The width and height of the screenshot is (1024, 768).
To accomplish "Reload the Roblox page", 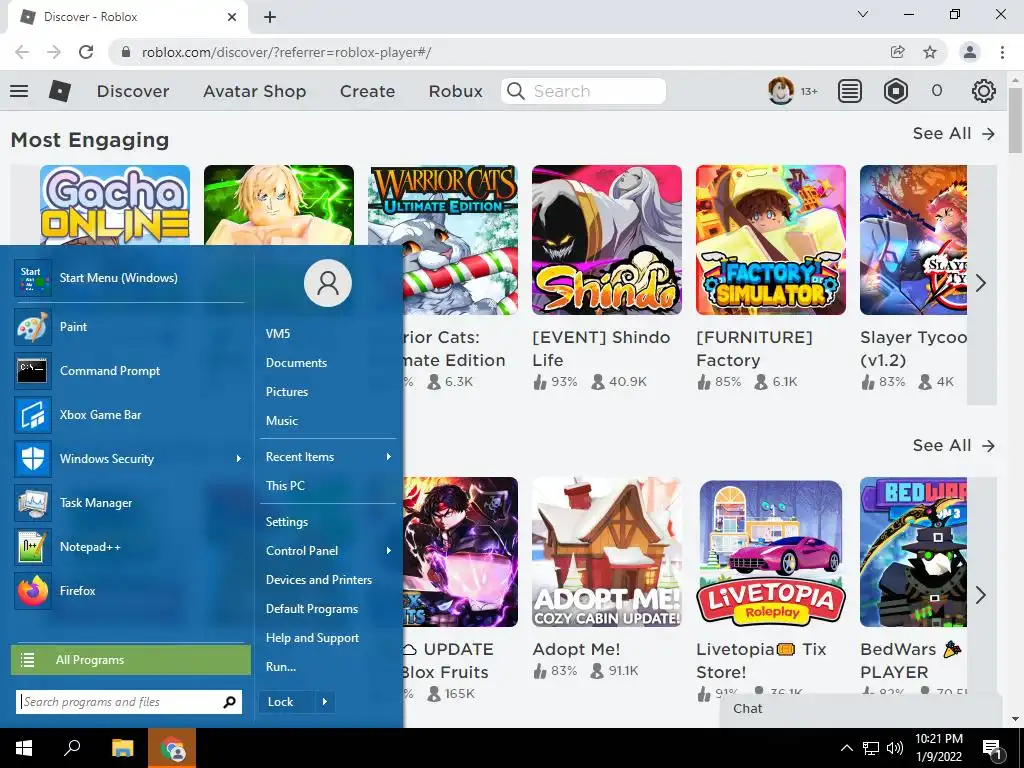I will [86, 52].
